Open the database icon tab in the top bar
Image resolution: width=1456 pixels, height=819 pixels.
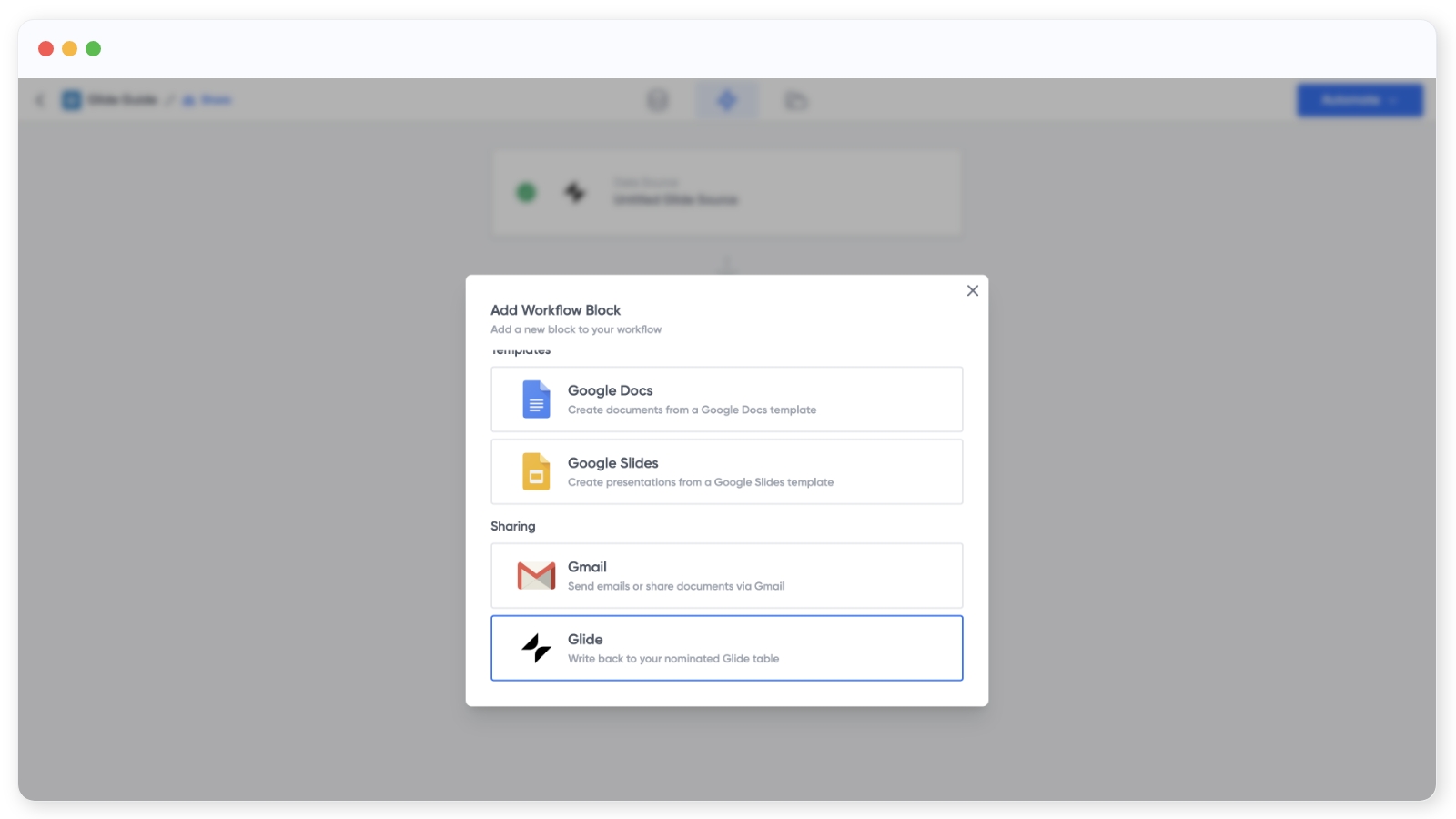point(657,100)
